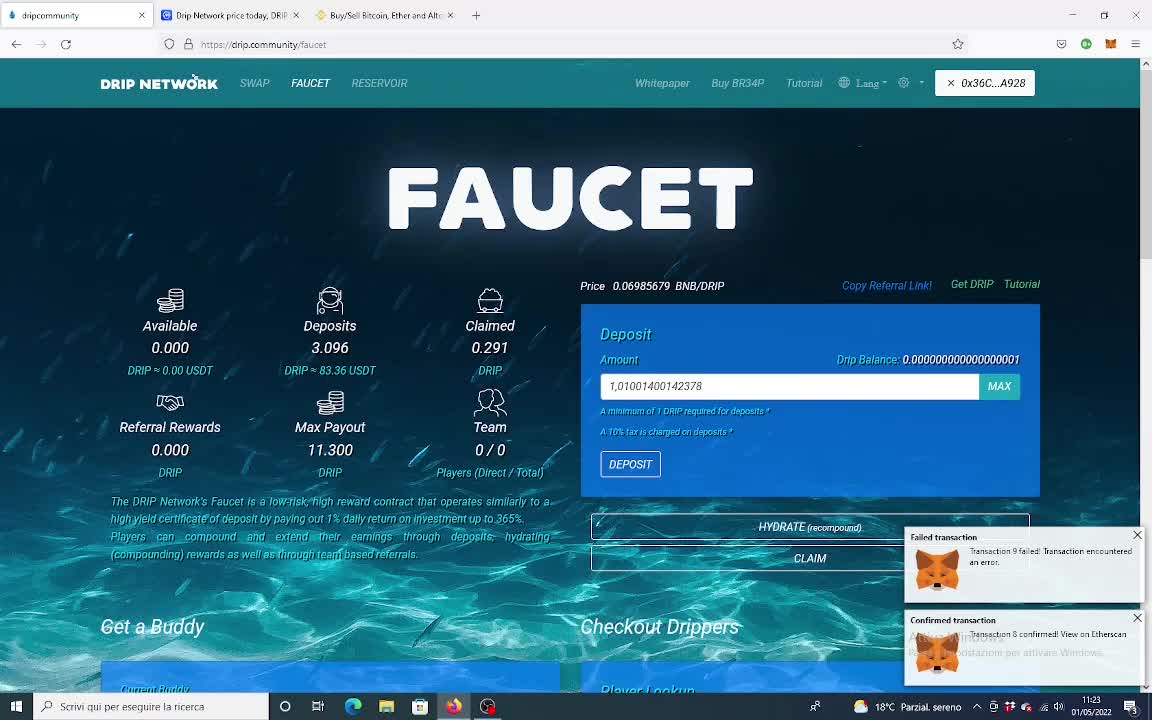The width and height of the screenshot is (1152, 720).
Task: Bookmark page with the star icon
Action: [957, 44]
